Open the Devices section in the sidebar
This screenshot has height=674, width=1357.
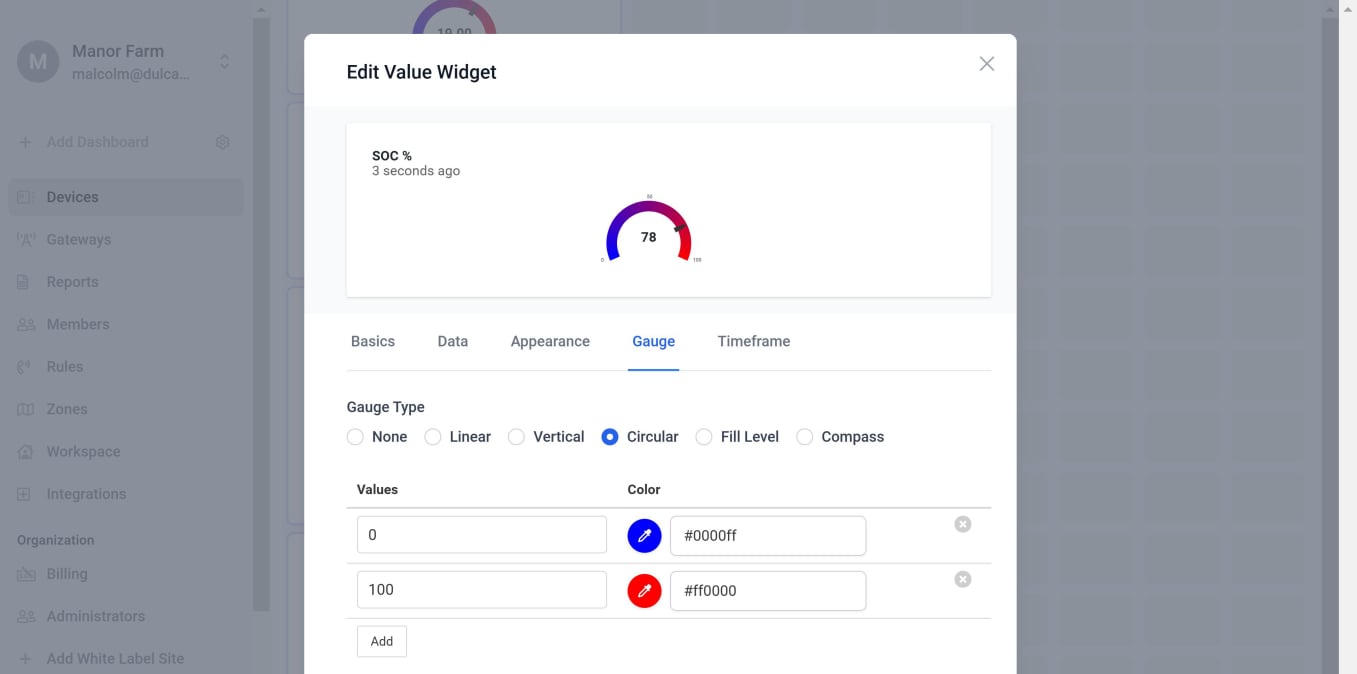click(72, 196)
